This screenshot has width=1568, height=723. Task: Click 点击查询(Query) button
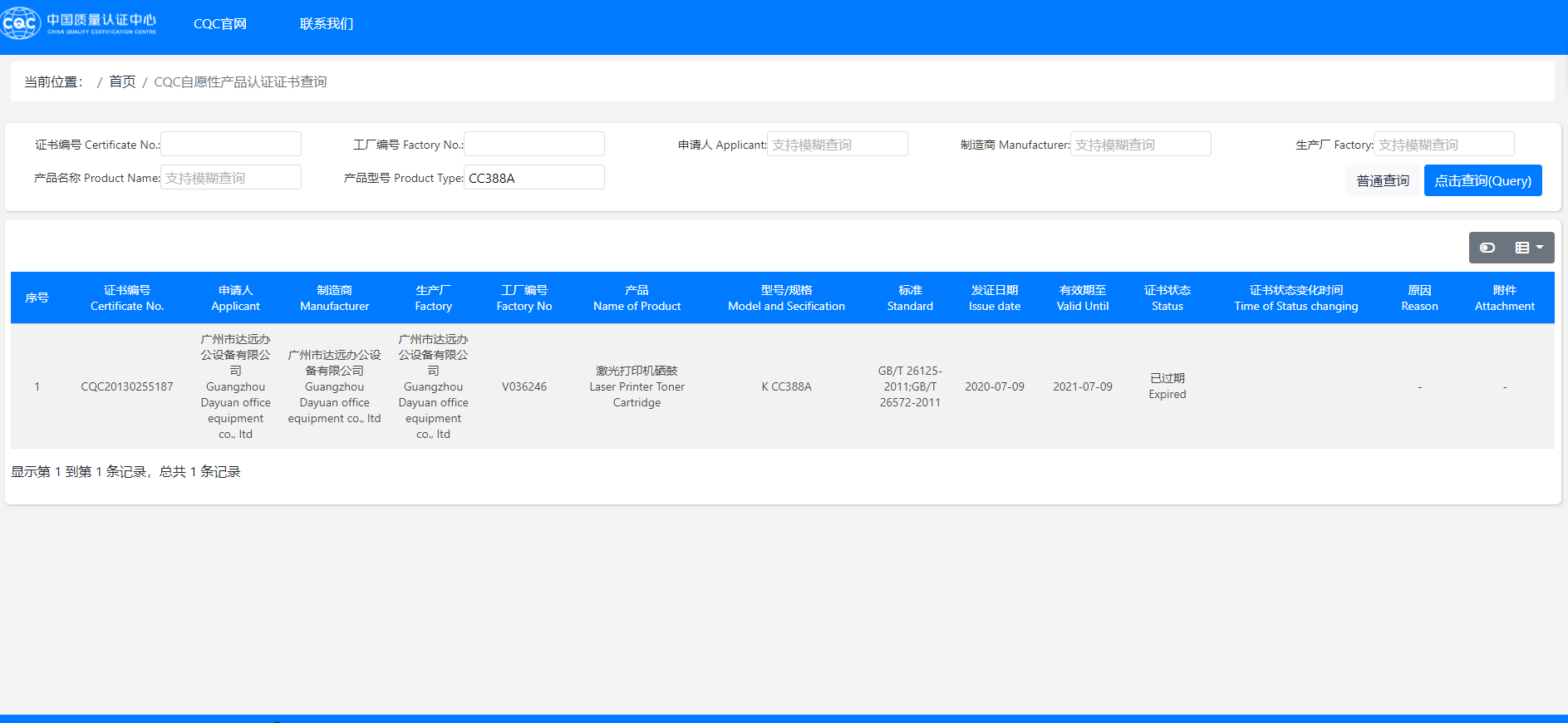tap(1482, 180)
